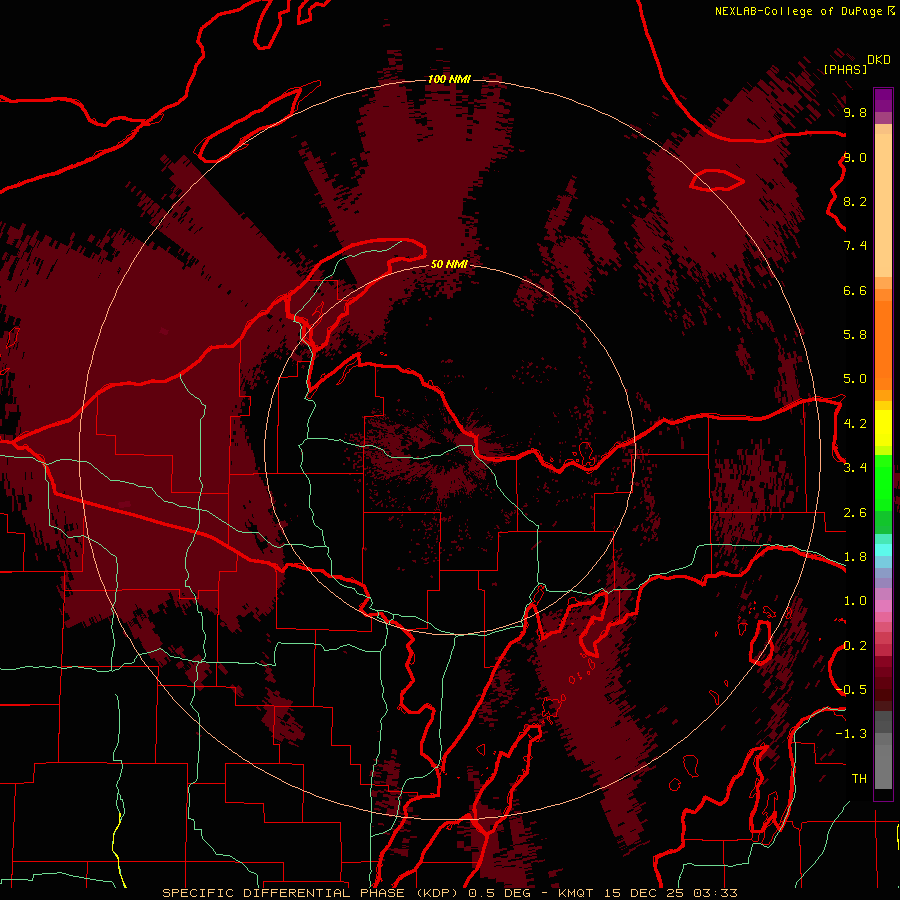
Task: Click the 7.4 scale label
Action: pos(855,246)
